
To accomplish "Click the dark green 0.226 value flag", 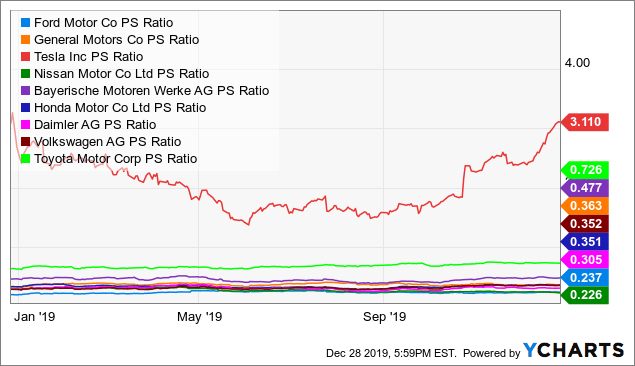I will tap(585, 295).
